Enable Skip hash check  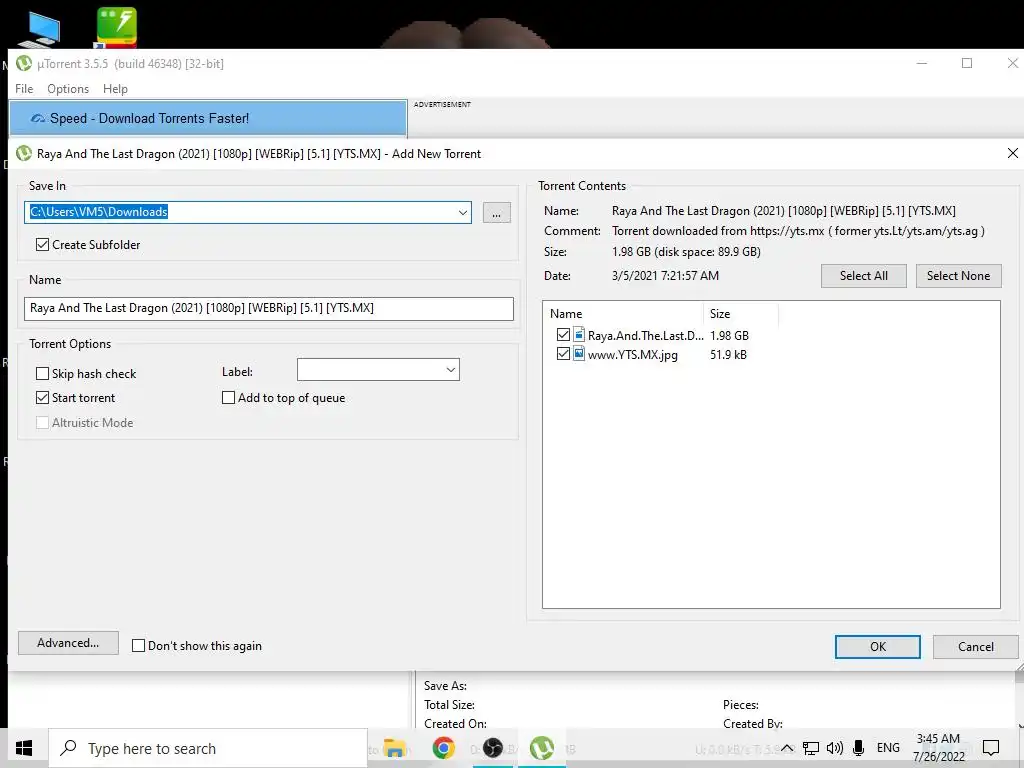tap(42, 374)
